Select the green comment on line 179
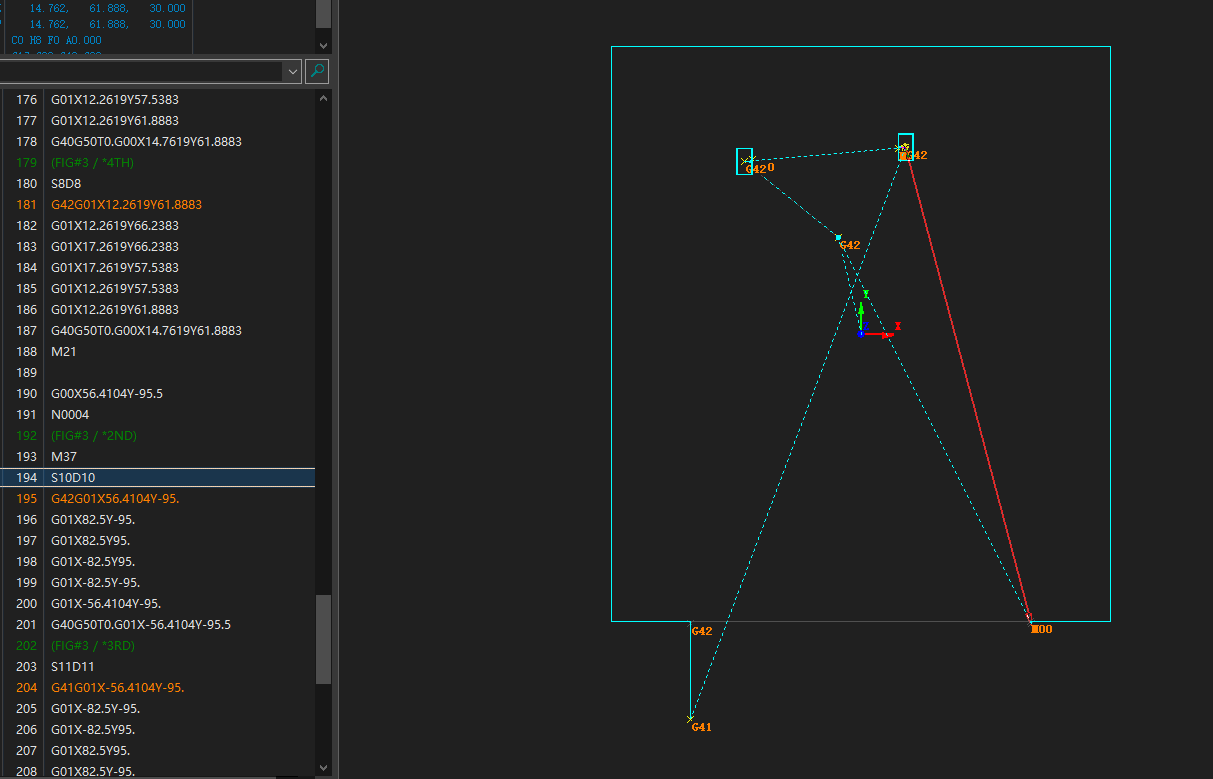The height and width of the screenshot is (779, 1213). 92,162
